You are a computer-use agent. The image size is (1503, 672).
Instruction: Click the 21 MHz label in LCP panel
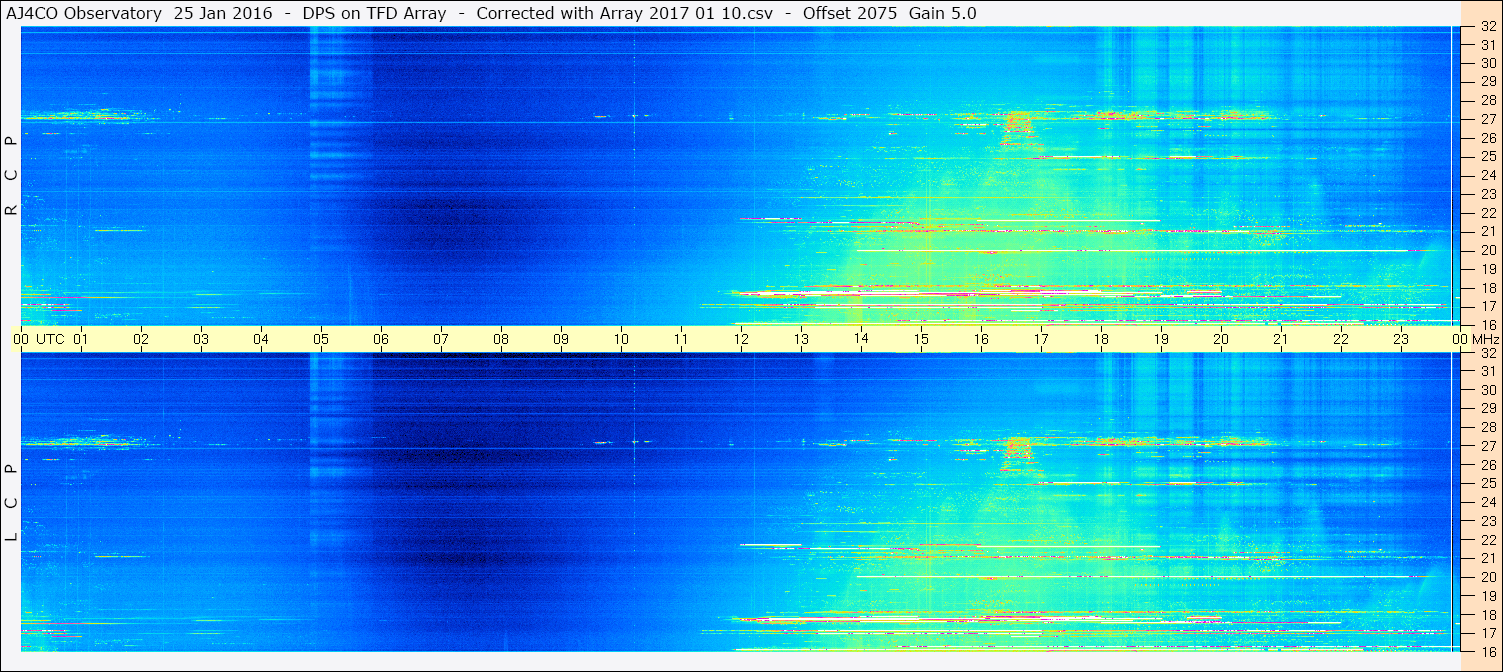[x=1487, y=558]
